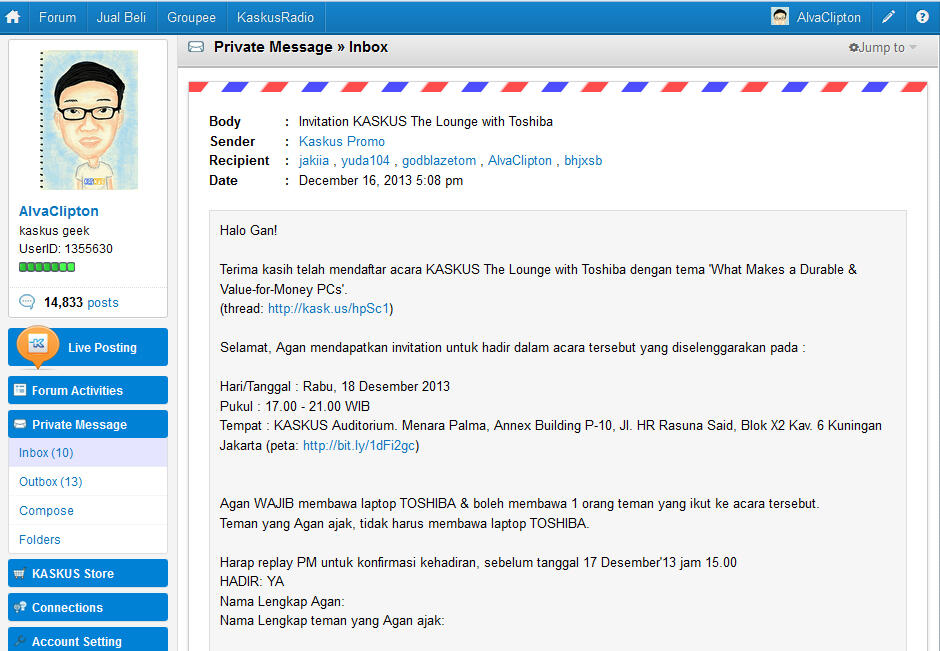Open KASKUS Store section
The image size is (940, 651).
[88, 573]
